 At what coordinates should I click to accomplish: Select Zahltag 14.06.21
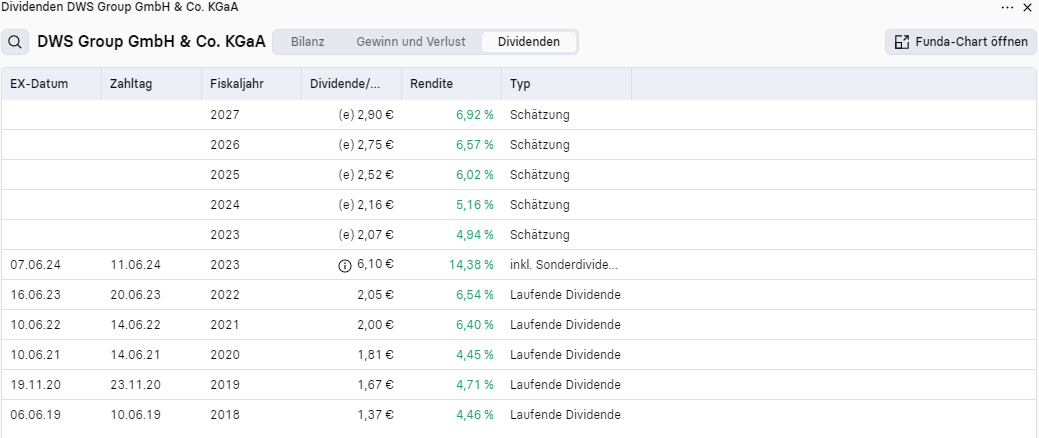tap(135, 355)
